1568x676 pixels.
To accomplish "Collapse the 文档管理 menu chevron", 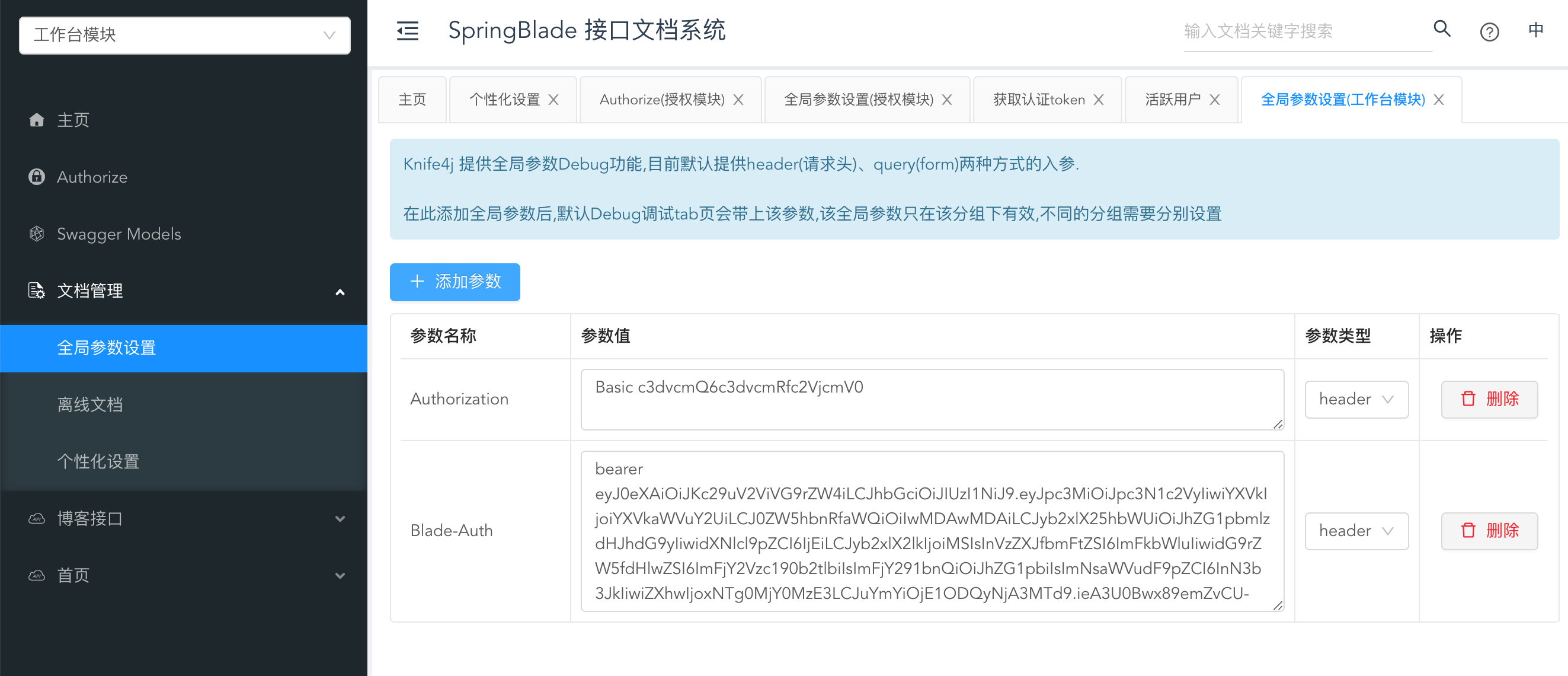I will (340, 292).
